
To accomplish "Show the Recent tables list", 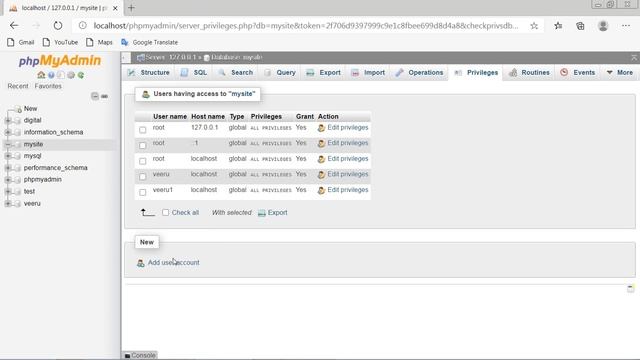I will click(x=18, y=86).
